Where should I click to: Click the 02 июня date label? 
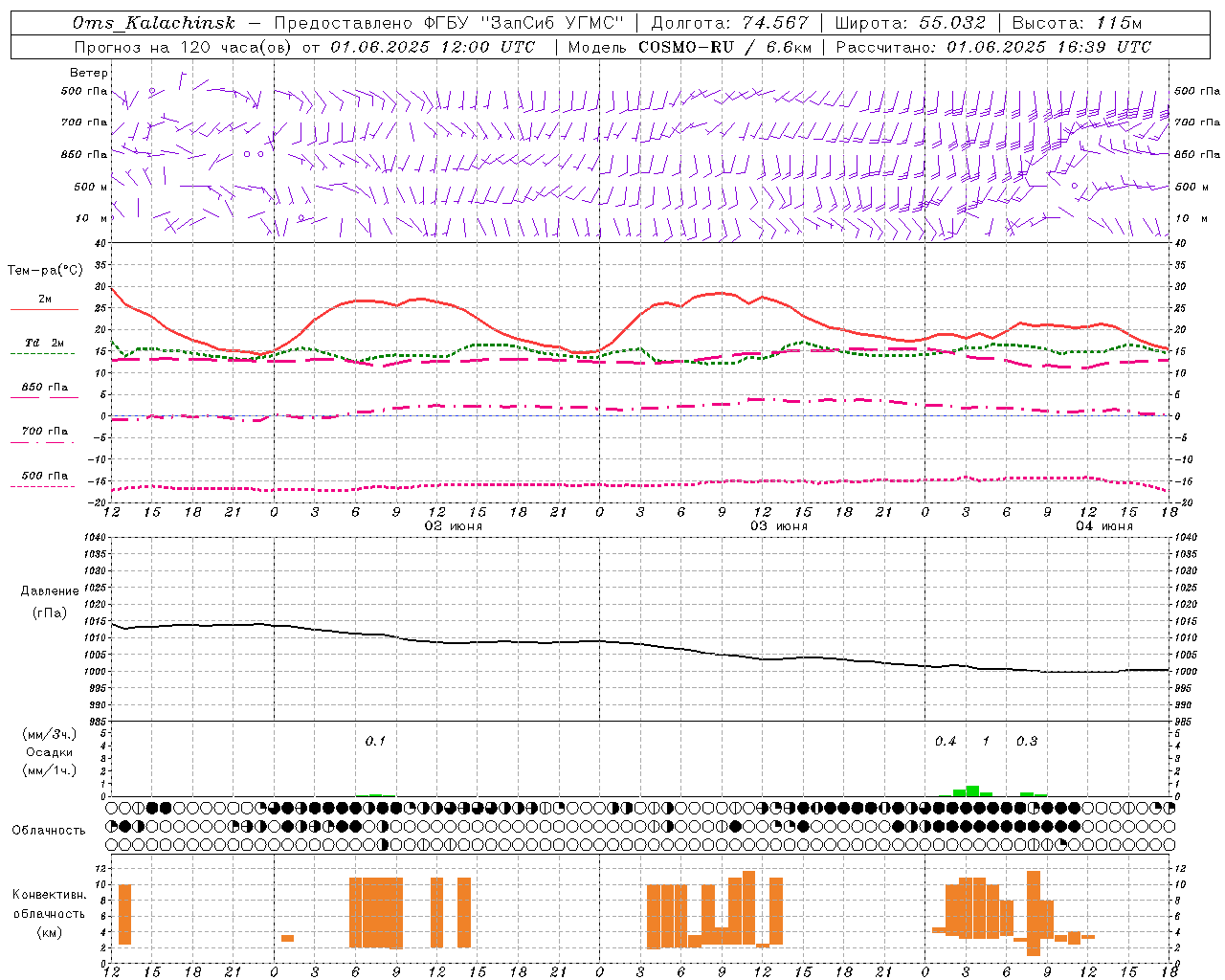click(454, 526)
